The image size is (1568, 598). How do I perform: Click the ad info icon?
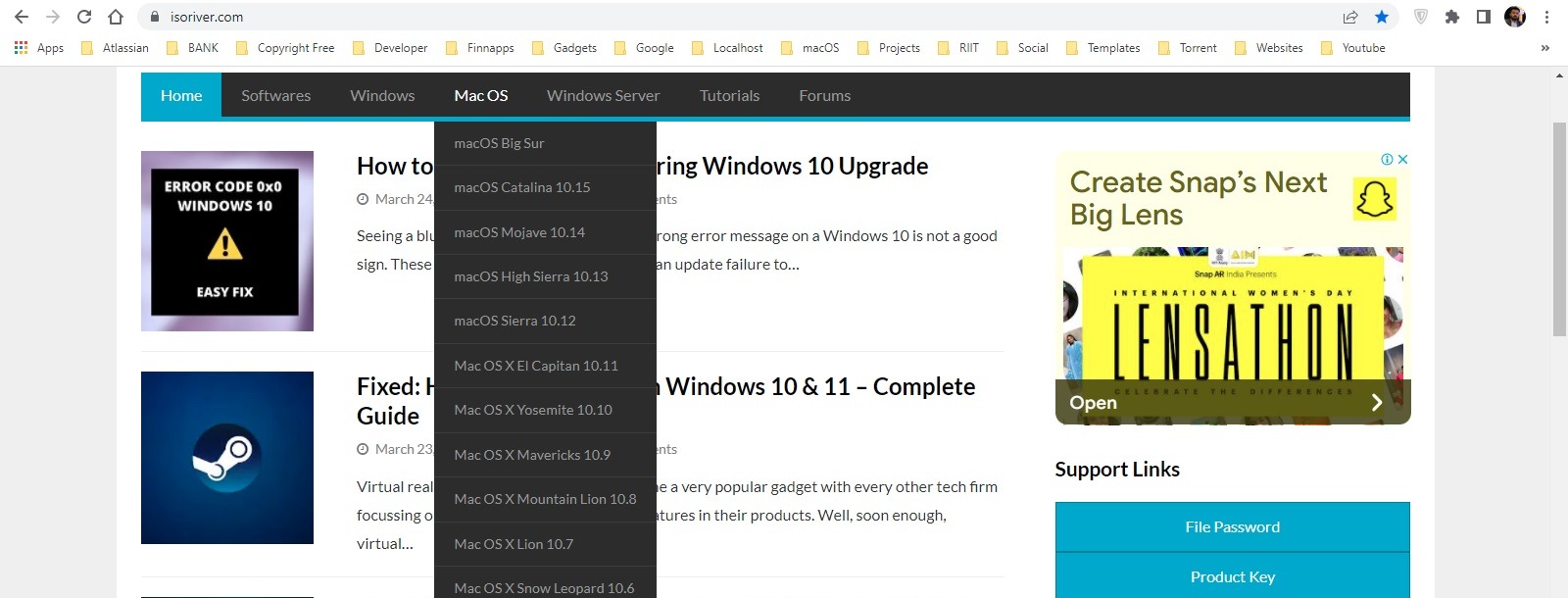1388,159
